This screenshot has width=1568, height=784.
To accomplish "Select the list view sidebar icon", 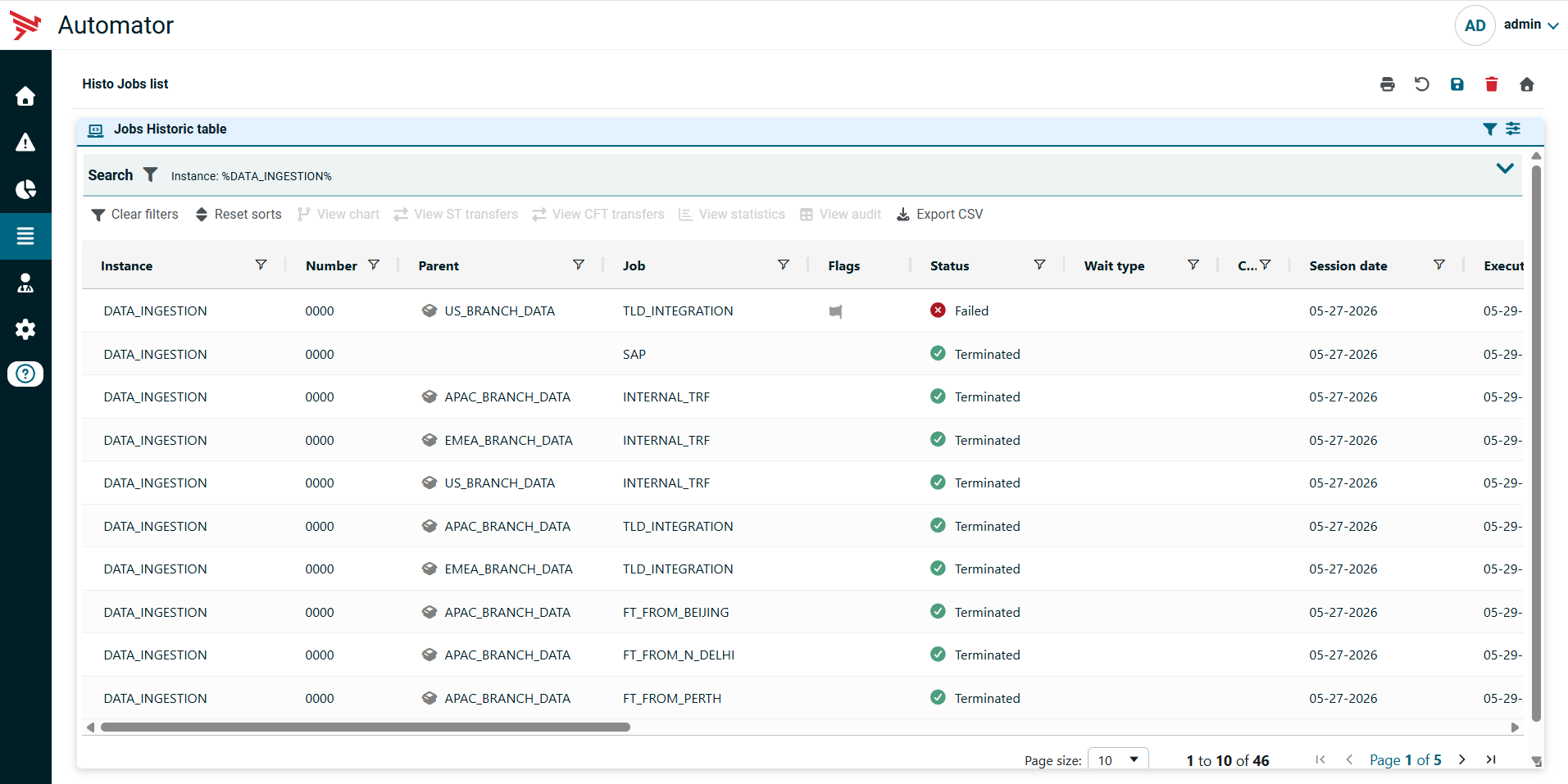I will click(x=25, y=236).
